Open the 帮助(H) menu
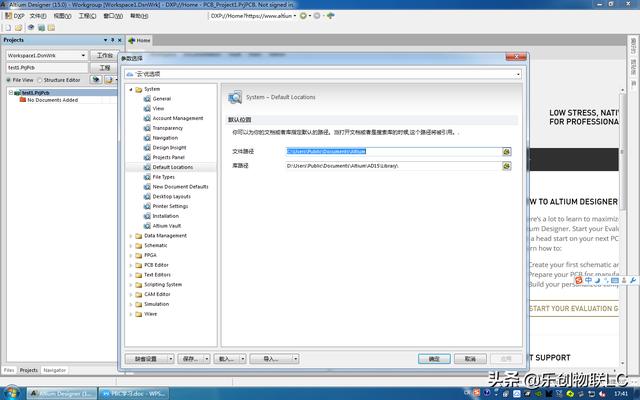This screenshot has width=640, height=400. 139,16
